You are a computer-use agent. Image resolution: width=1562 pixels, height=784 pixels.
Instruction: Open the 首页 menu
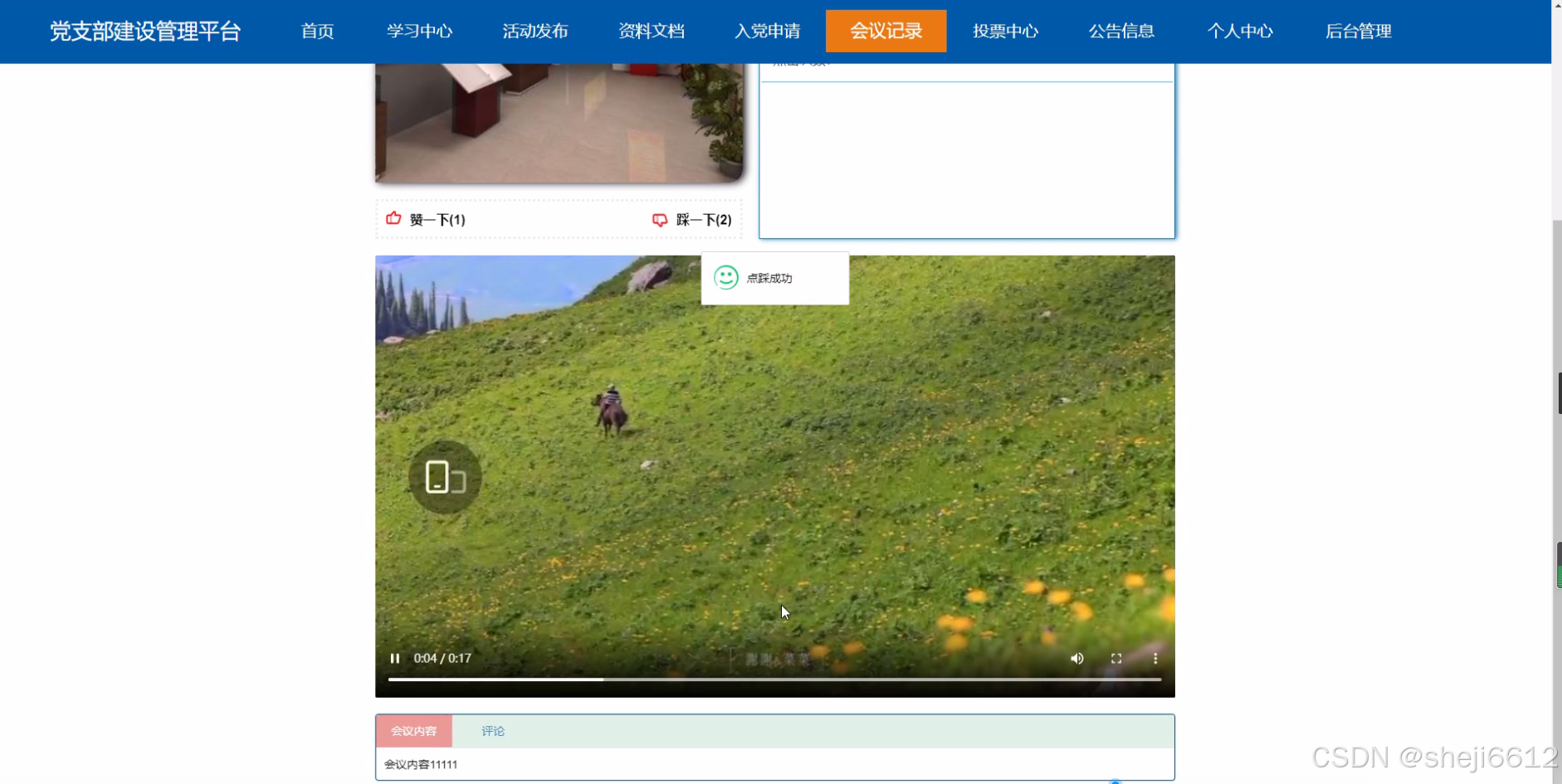point(317,32)
